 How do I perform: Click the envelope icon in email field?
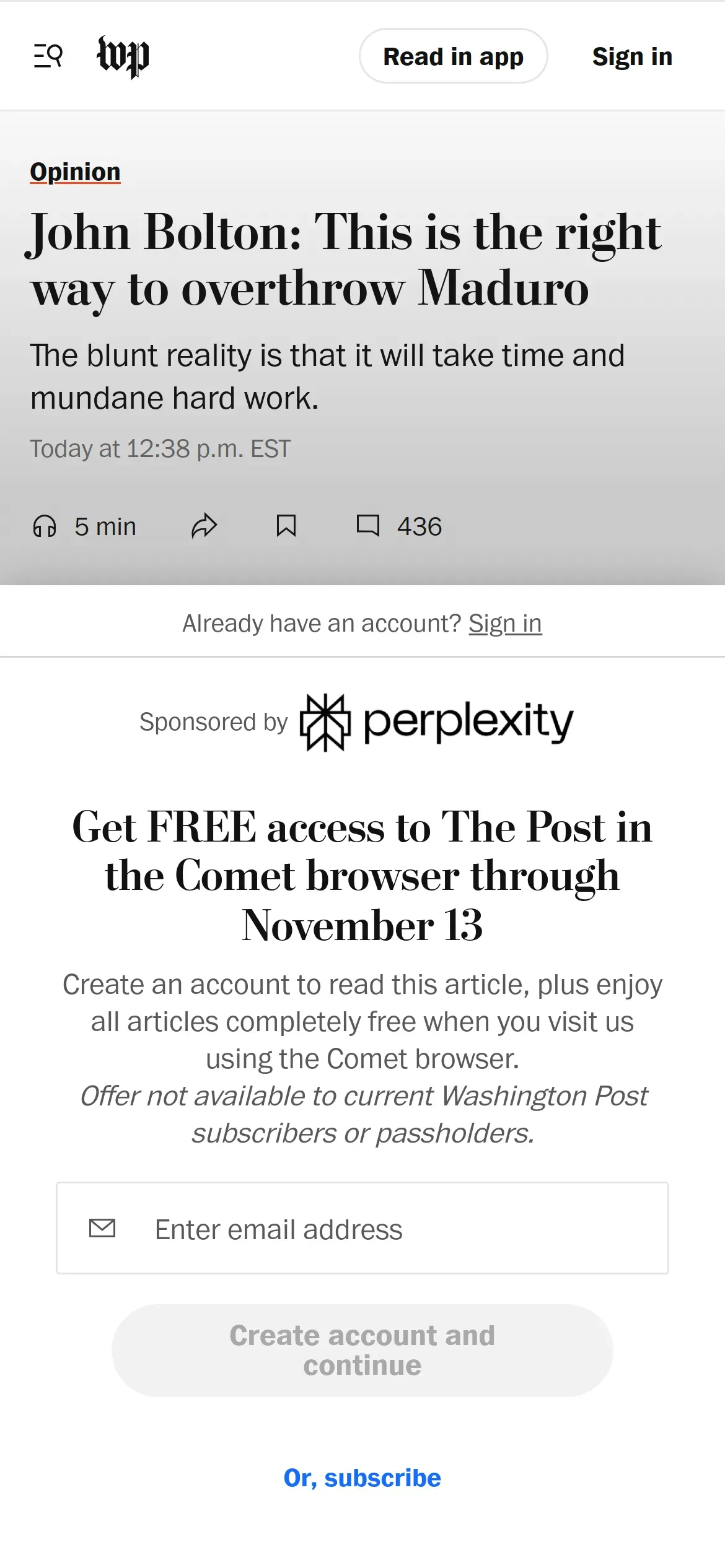pyautogui.click(x=102, y=1228)
